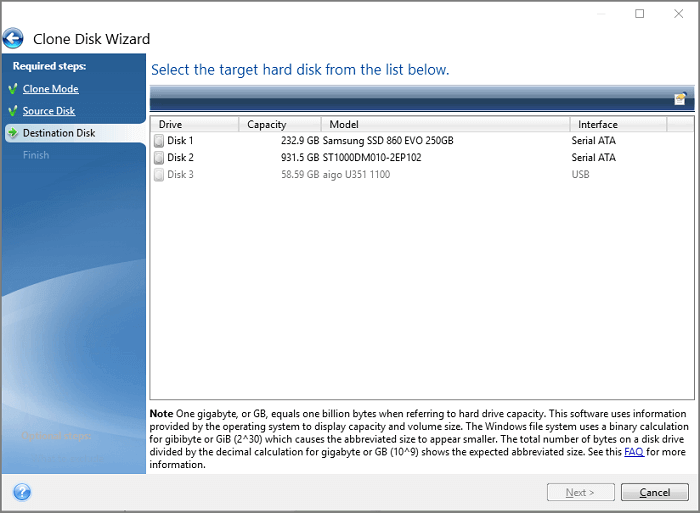Click the Disk 2 drive icon
700x513 pixels.
(x=159, y=158)
